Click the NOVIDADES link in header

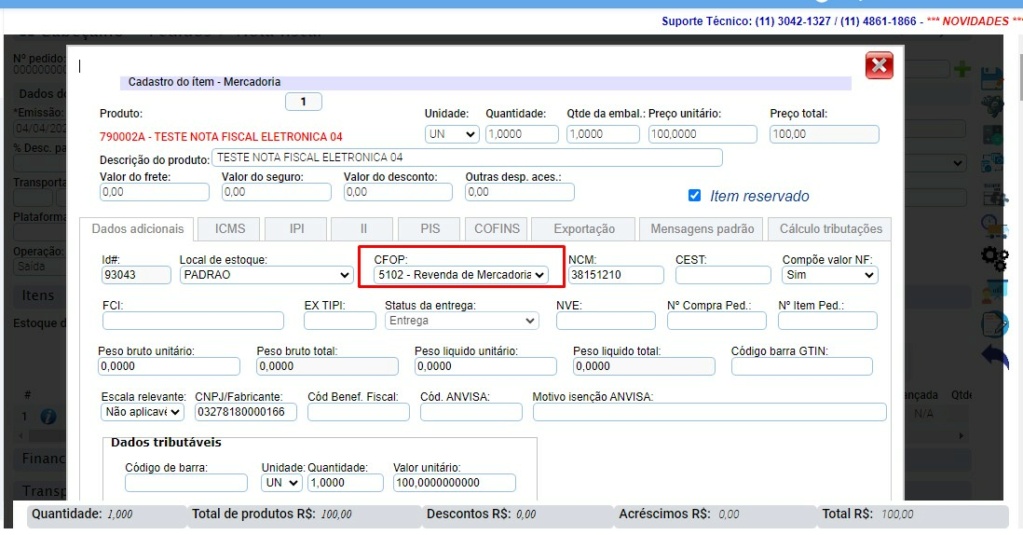point(975,21)
